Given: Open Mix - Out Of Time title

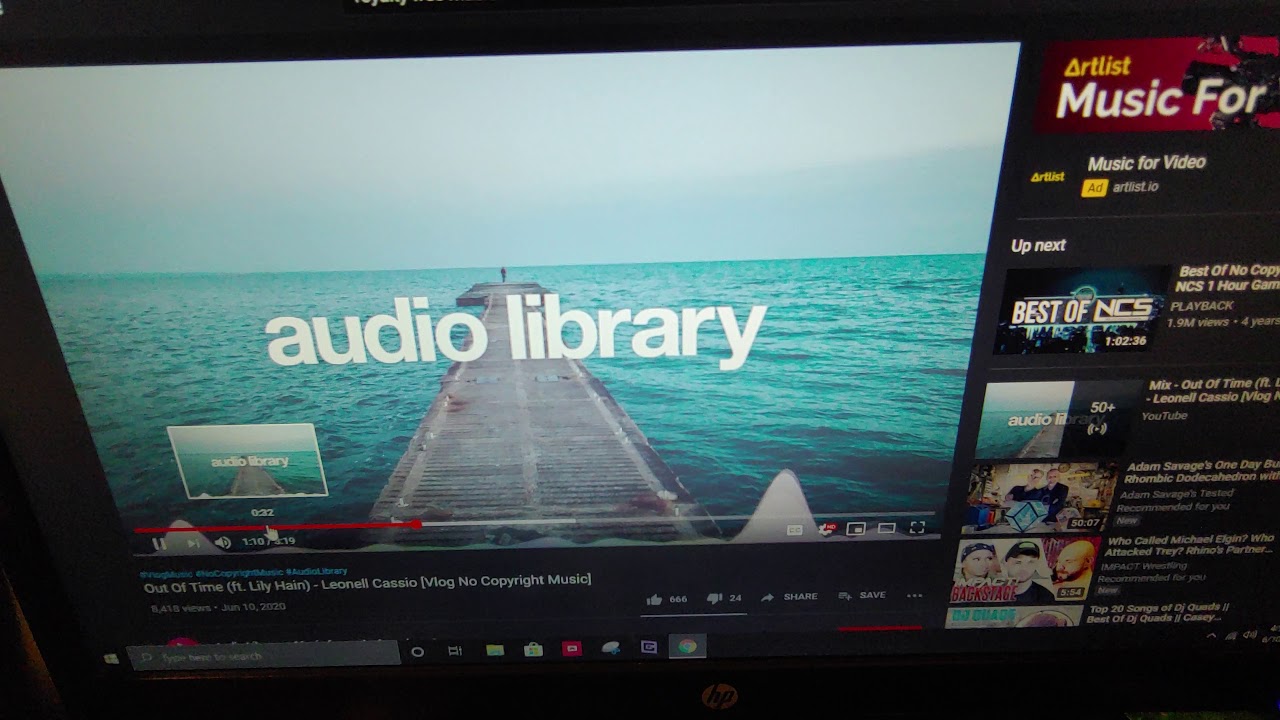Looking at the screenshot, I should click(x=1213, y=391).
